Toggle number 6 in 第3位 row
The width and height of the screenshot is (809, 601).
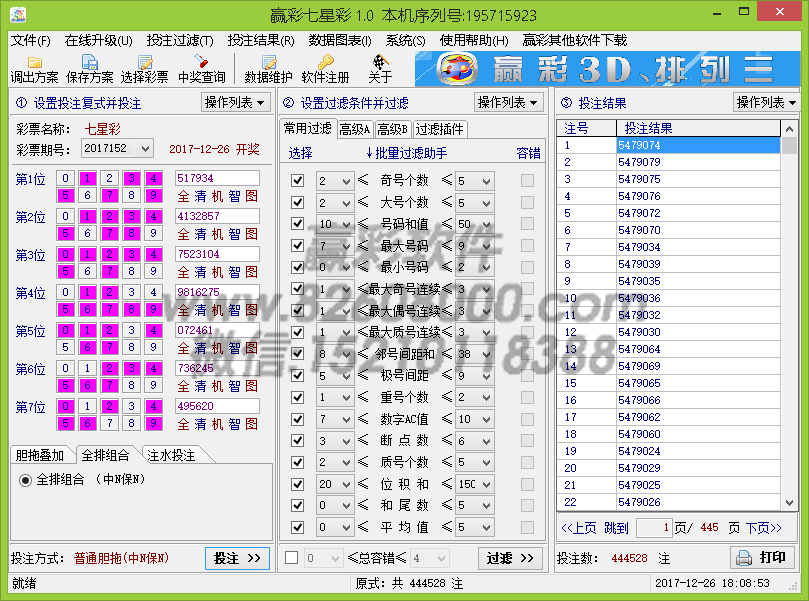click(88, 271)
